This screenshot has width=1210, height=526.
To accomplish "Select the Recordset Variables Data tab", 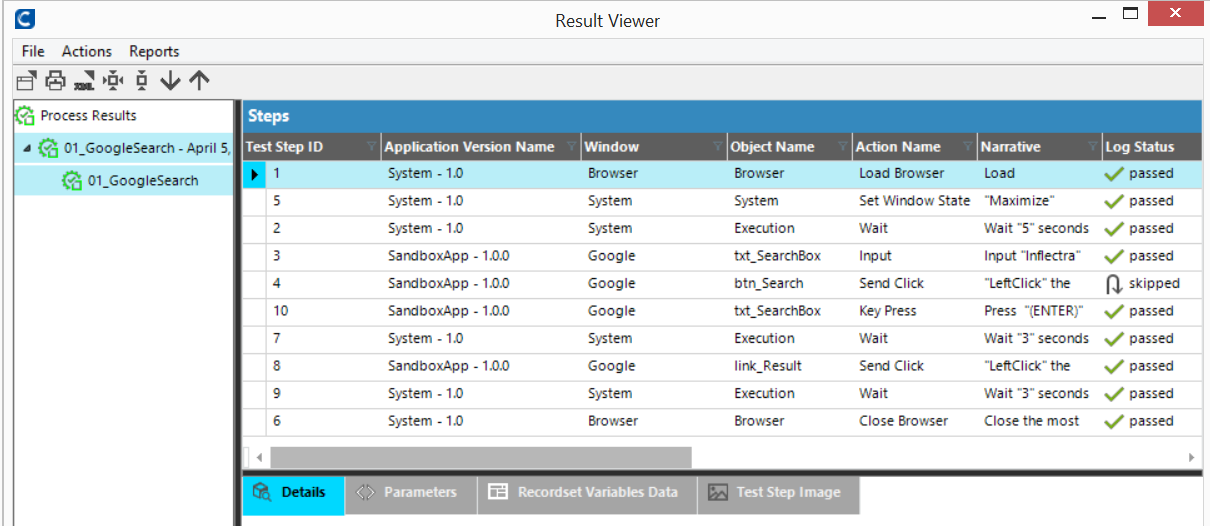I will [586, 492].
